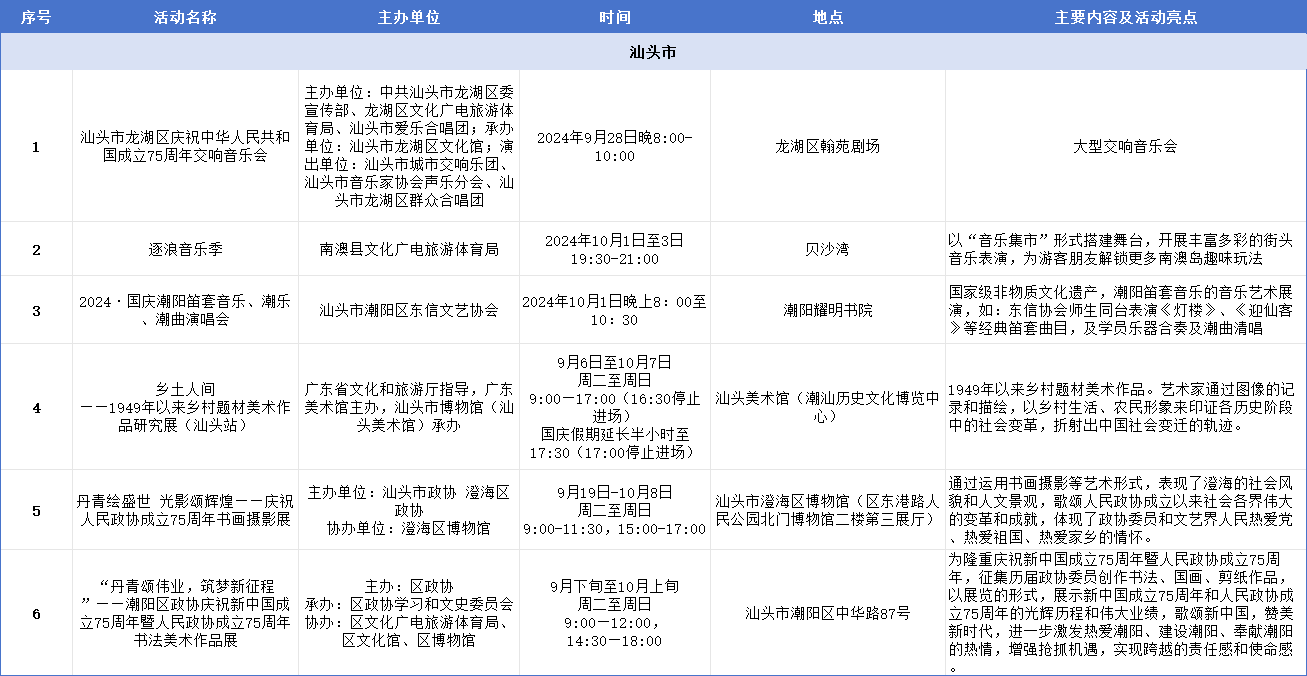Select the 主要内容及活动亮点 column header
The image size is (1307, 676).
tap(1125, 18)
